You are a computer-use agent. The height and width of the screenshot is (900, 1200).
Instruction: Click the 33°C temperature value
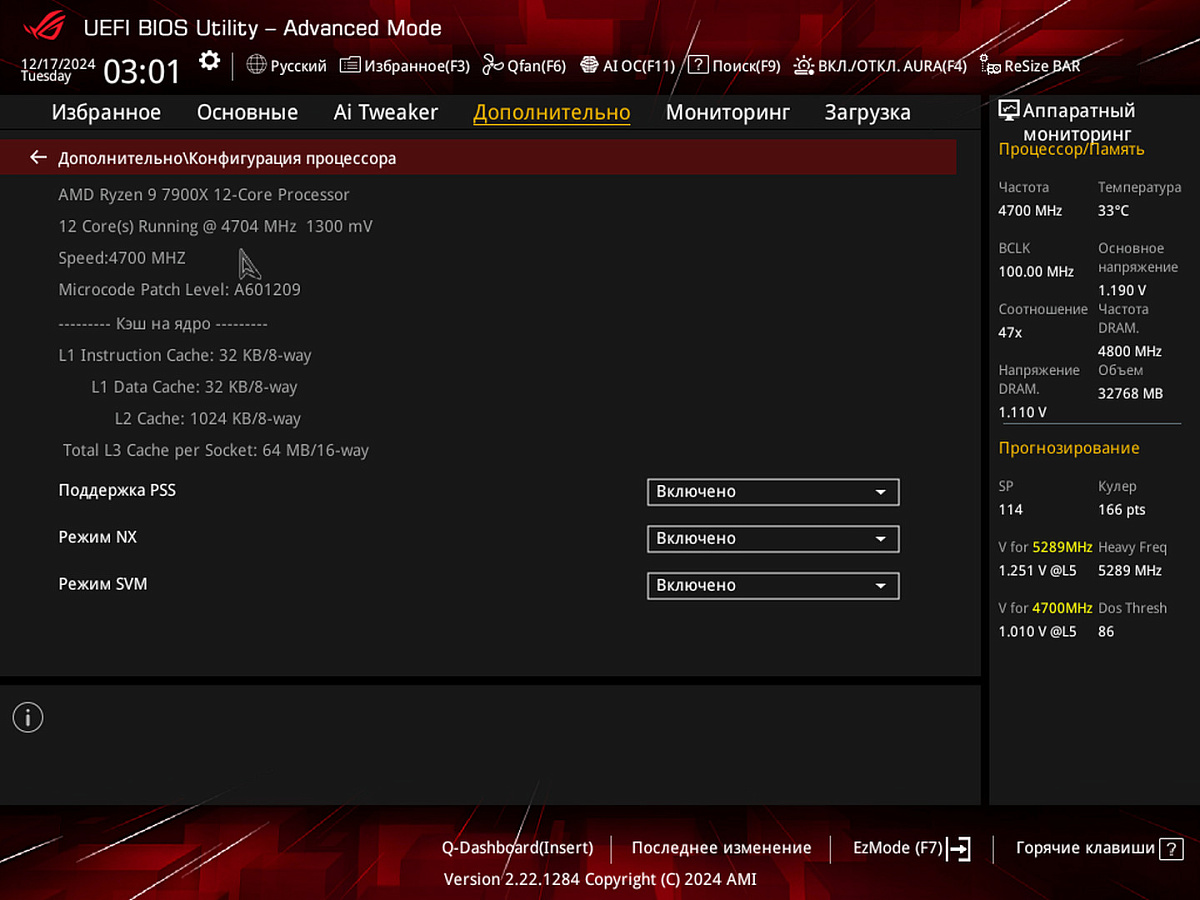click(1114, 210)
